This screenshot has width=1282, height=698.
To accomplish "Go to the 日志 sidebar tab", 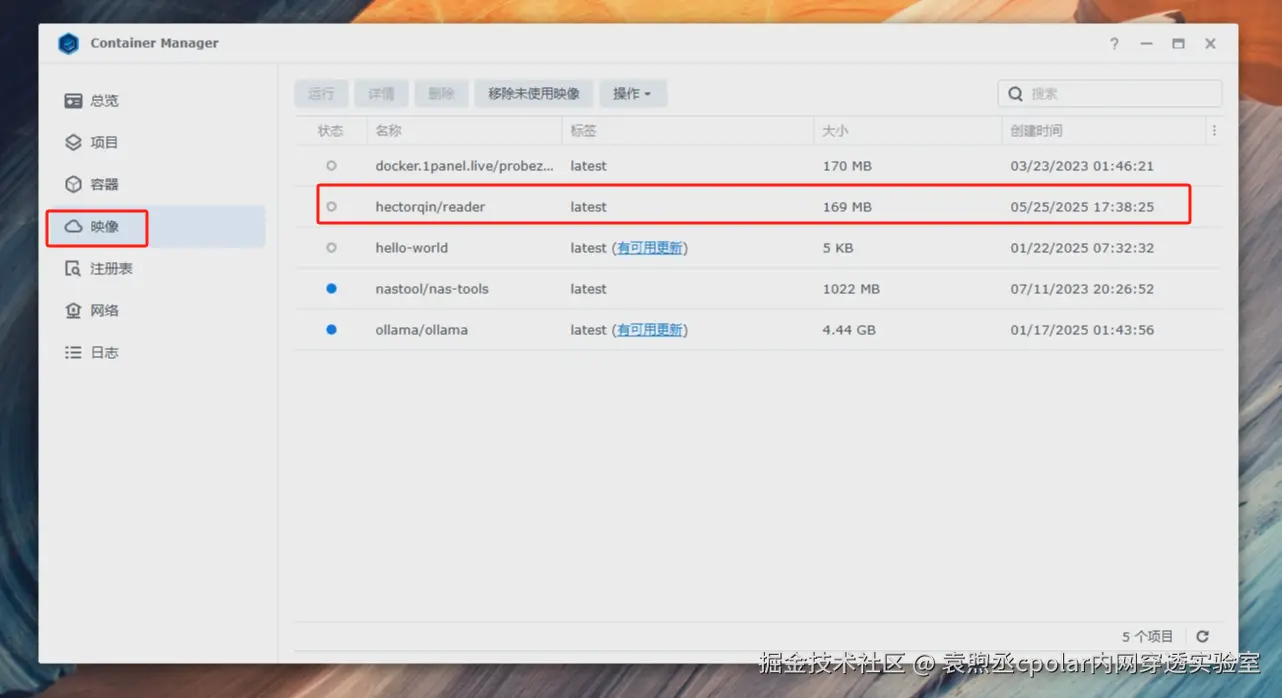I will click(157, 353).
